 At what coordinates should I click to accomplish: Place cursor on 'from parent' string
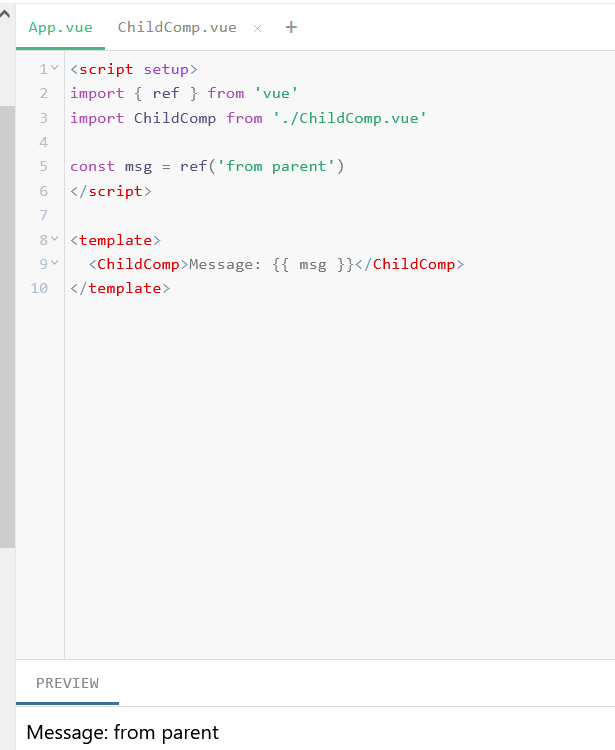click(276, 166)
